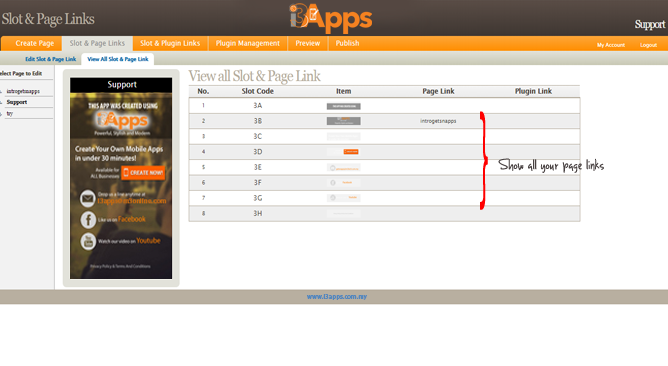This screenshot has height=366, width=668.
Task: Switch to Slot & Plugin Links tab
Action: 170,43
